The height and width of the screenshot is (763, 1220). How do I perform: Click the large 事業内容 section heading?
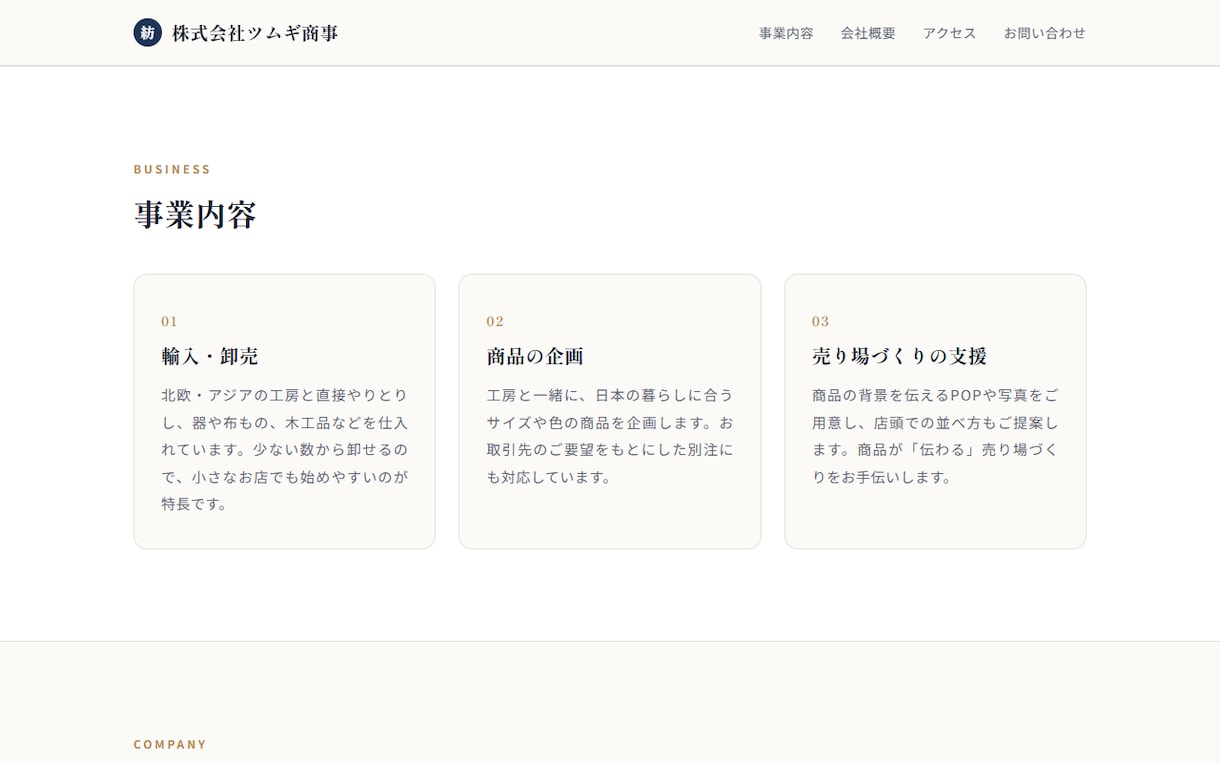pos(195,215)
